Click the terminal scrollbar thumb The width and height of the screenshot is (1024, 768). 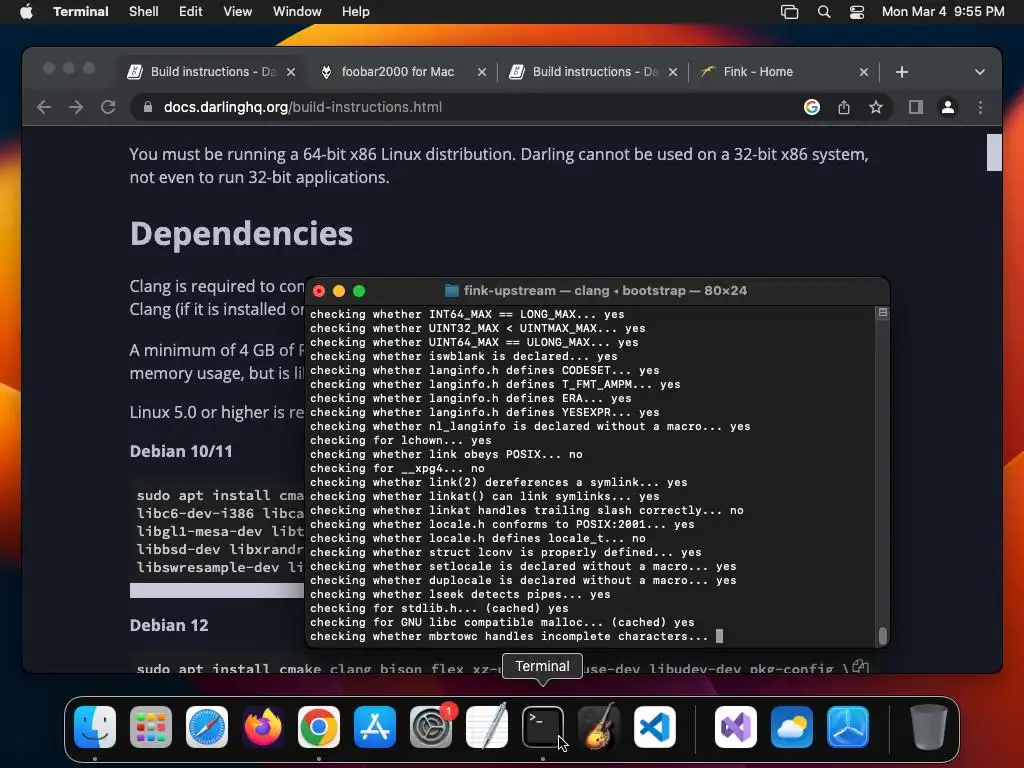(x=883, y=635)
